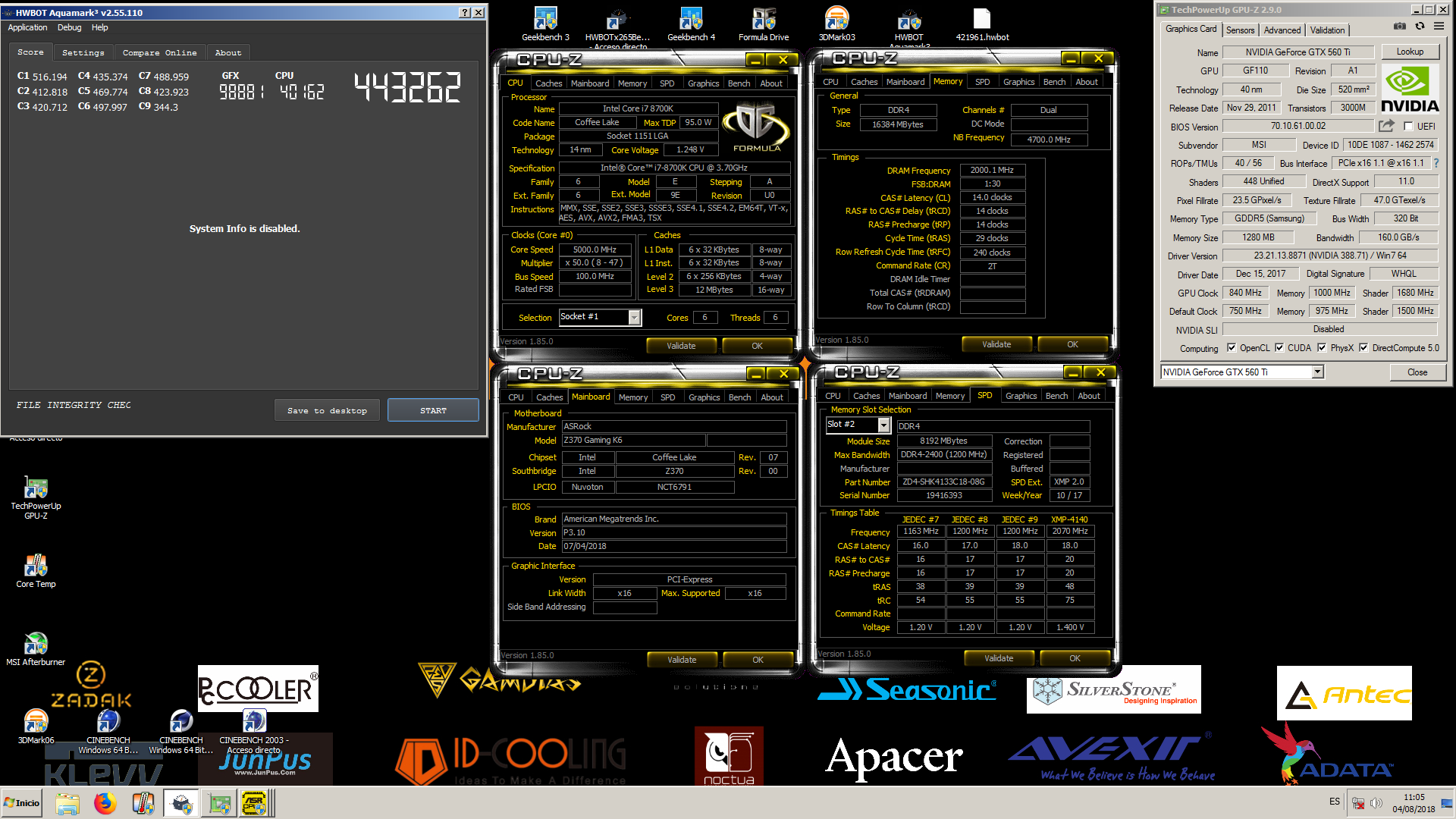Open the Core Temp desktop shortcut

tap(36, 571)
